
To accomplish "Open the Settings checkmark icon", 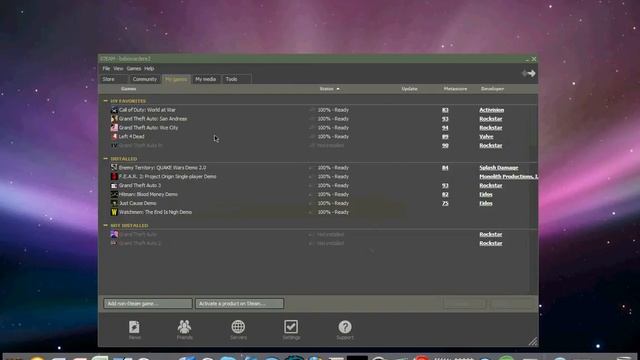I will 291,327.
